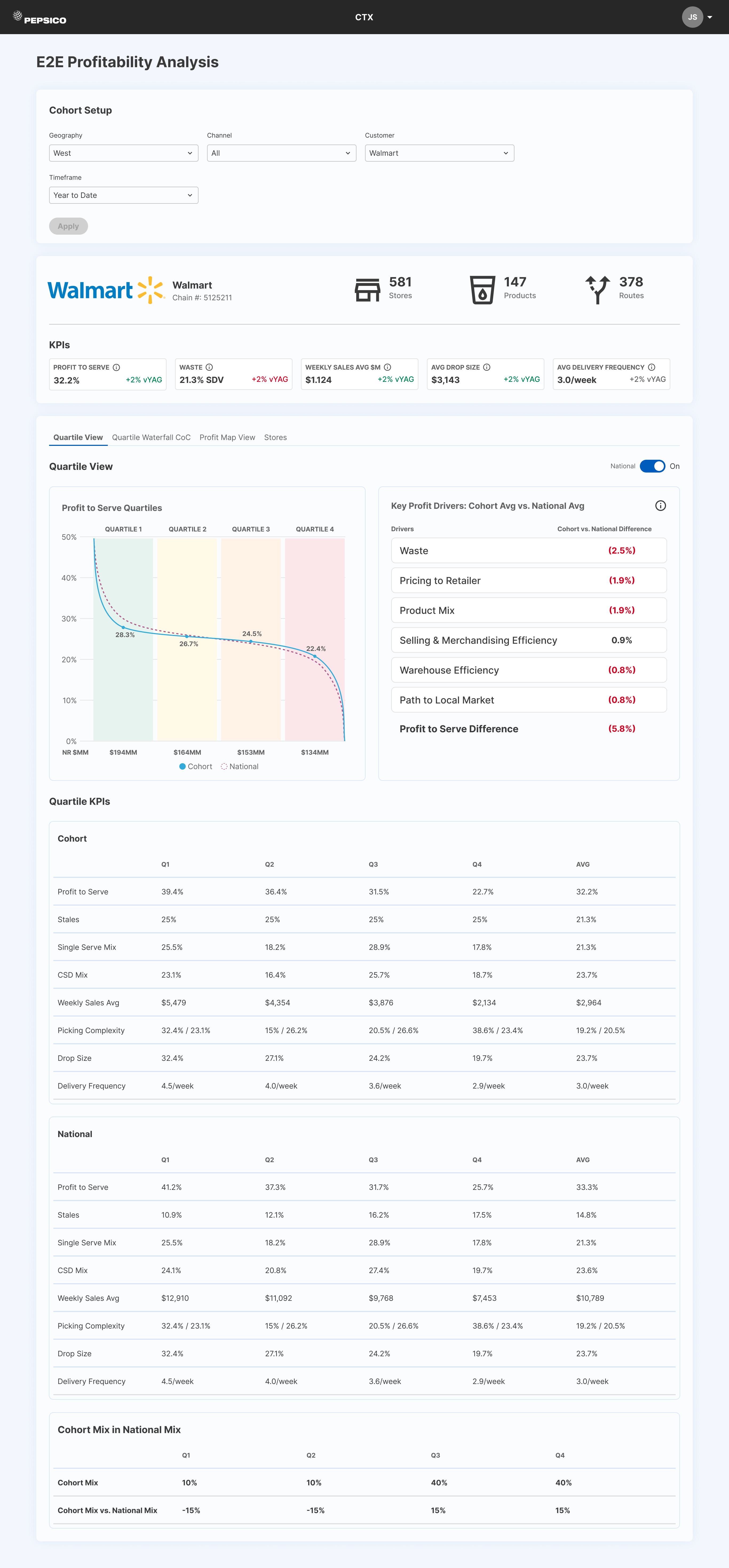Click the 24.5% point in Quartile 3
The width and height of the screenshot is (729, 1568).
pyautogui.click(x=251, y=642)
